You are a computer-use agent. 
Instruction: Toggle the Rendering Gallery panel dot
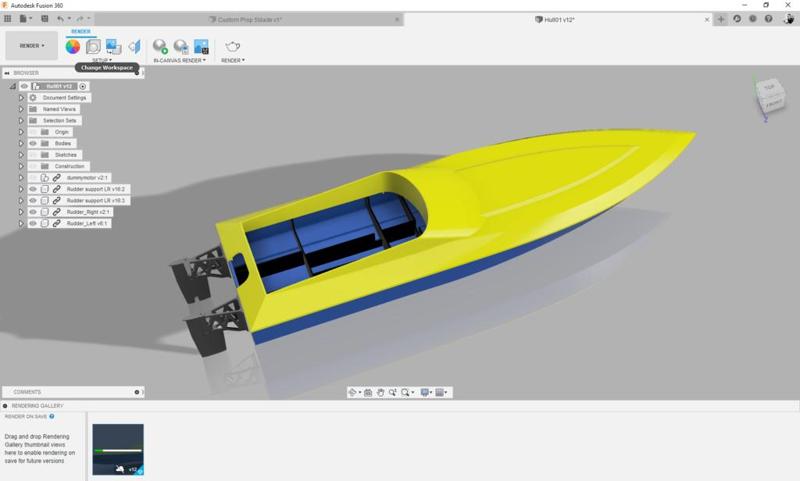(x=5, y=406)
